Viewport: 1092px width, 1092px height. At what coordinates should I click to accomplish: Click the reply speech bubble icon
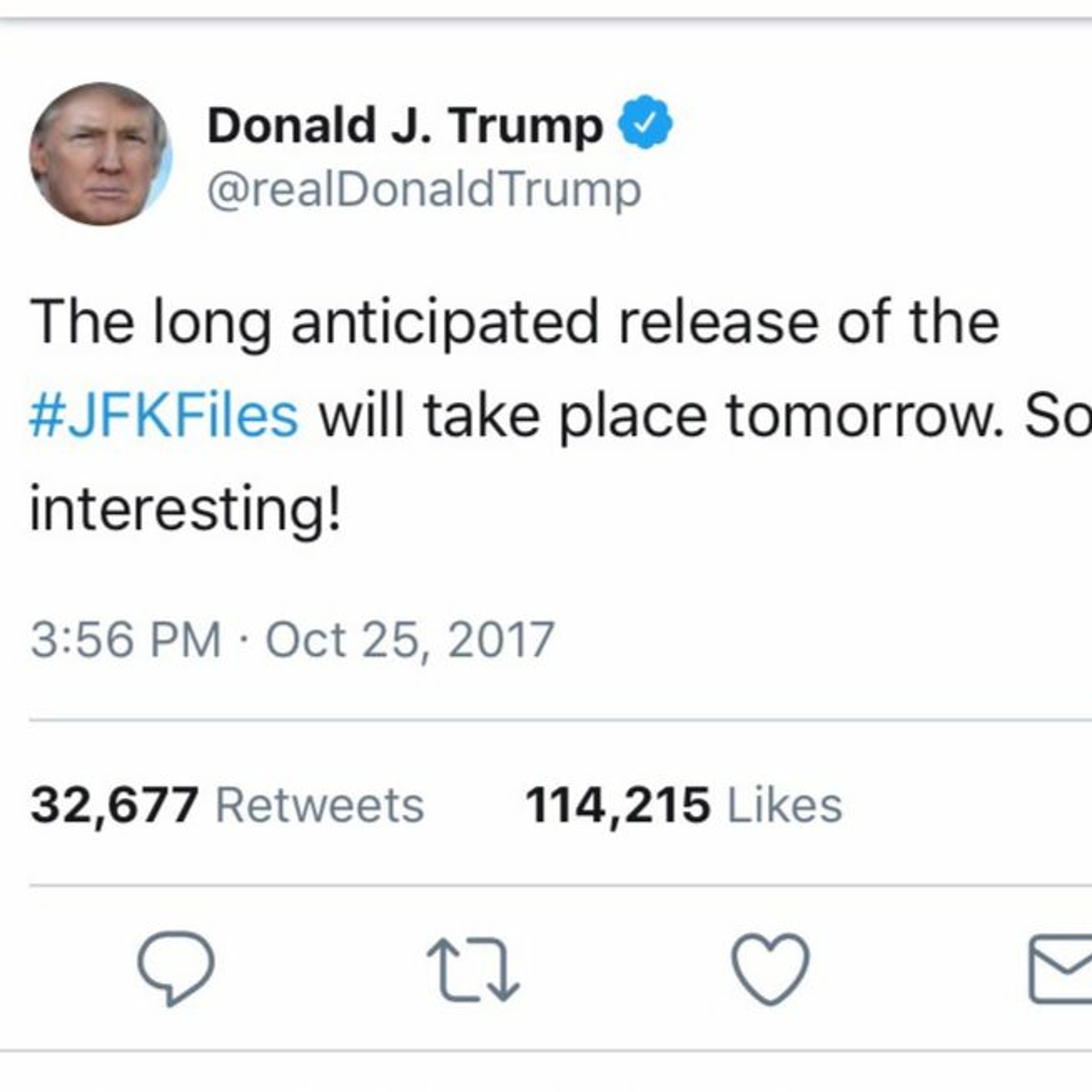point(176,967)
